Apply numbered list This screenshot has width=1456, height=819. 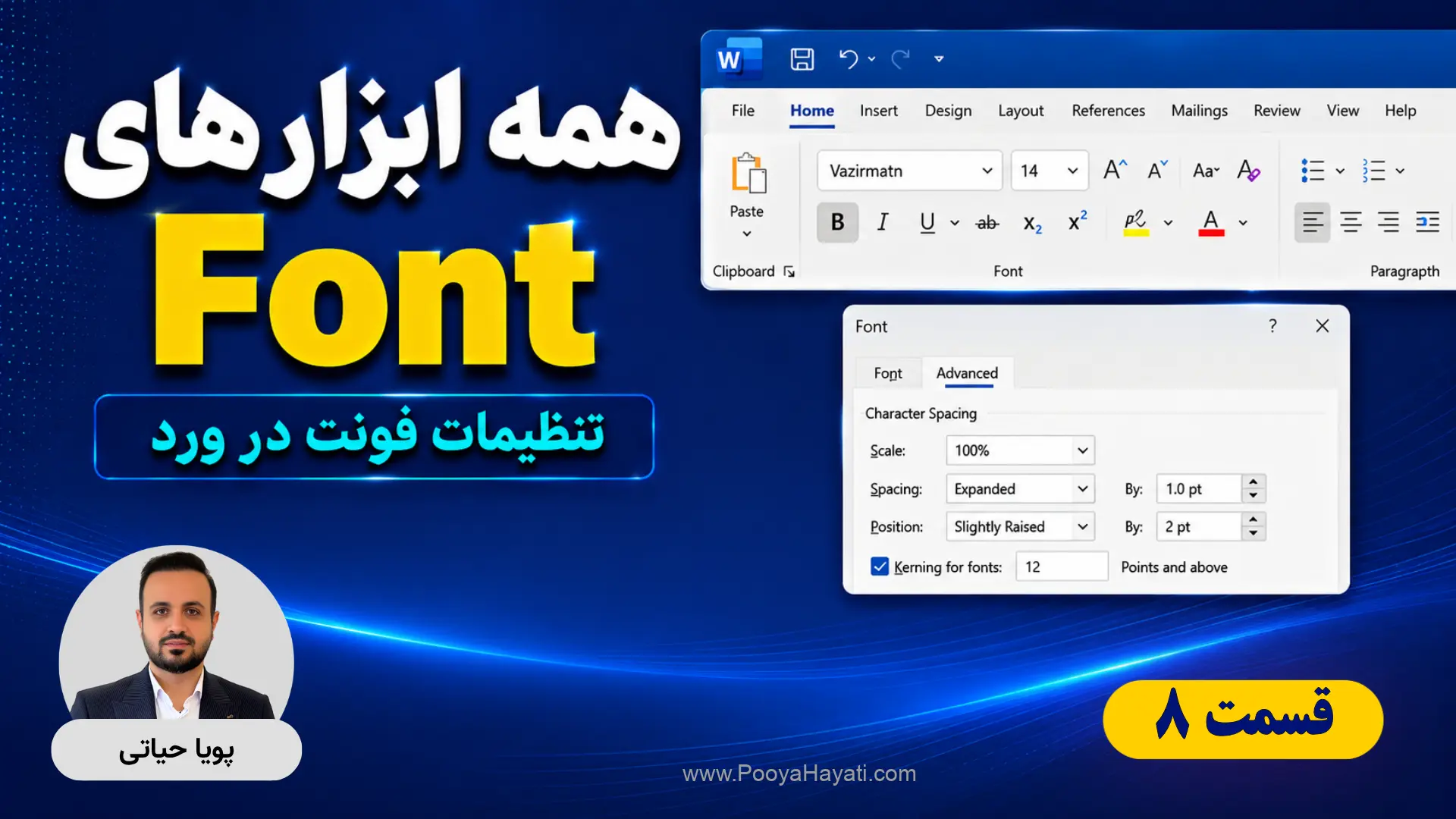(1373, 171)
